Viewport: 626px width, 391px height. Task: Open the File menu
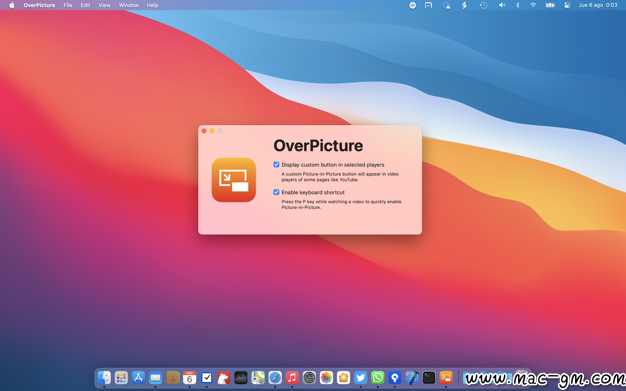[x=68, y=5]
